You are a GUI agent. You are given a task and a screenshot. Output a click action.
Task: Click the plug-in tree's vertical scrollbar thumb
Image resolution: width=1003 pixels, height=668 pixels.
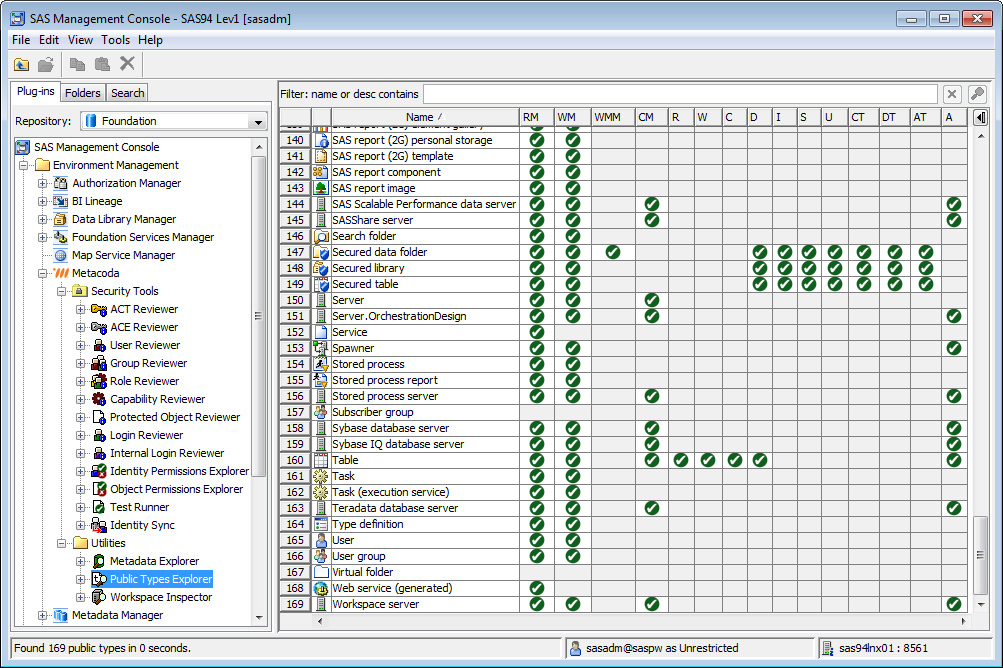coord(258,315)
